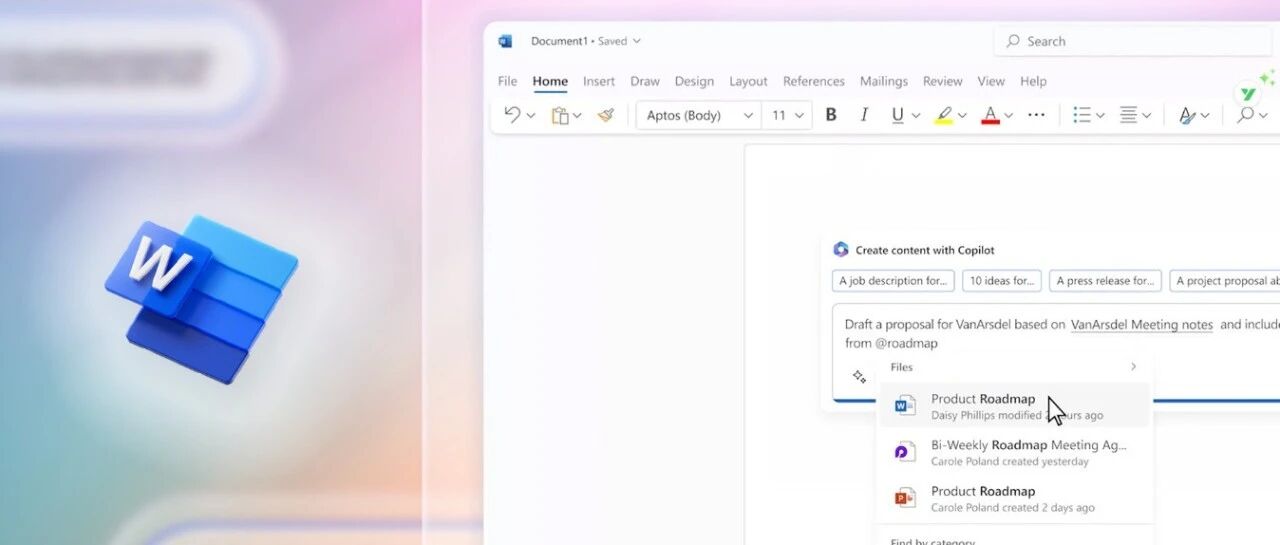
Task: Choose the '10 ideas for...' suggestion
Action: click(x=1002, y=281)
